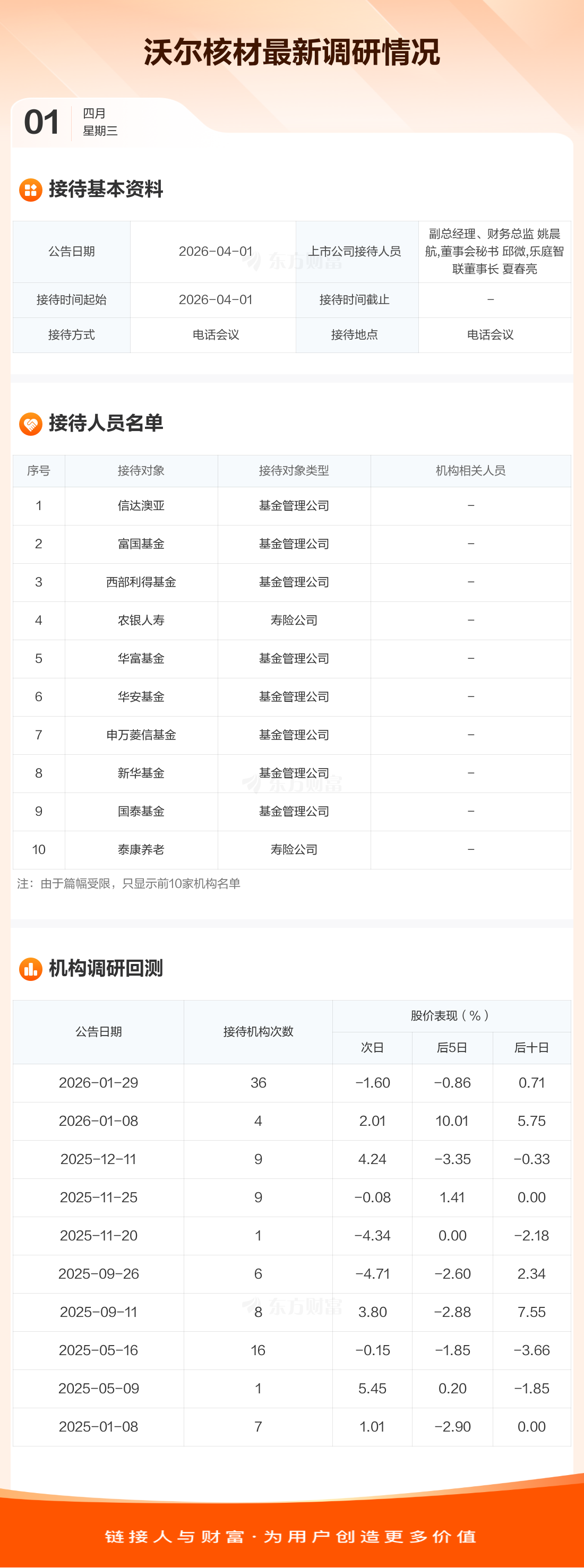The image size is (584, 1568).
Task: Click the handshake icon beside 接待人员名单
Action: click(x=30, y=424)
